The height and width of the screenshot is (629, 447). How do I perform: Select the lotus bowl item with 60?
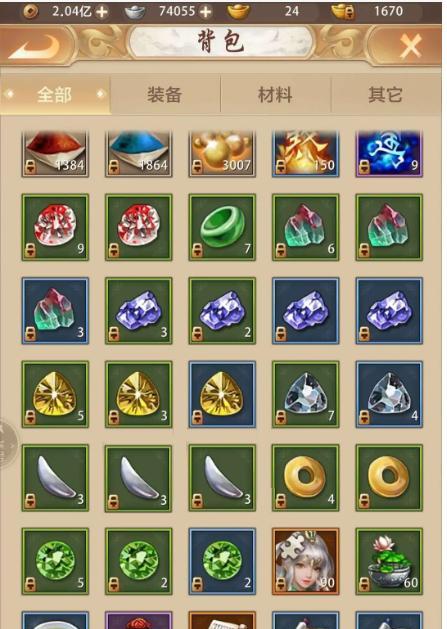389,561
